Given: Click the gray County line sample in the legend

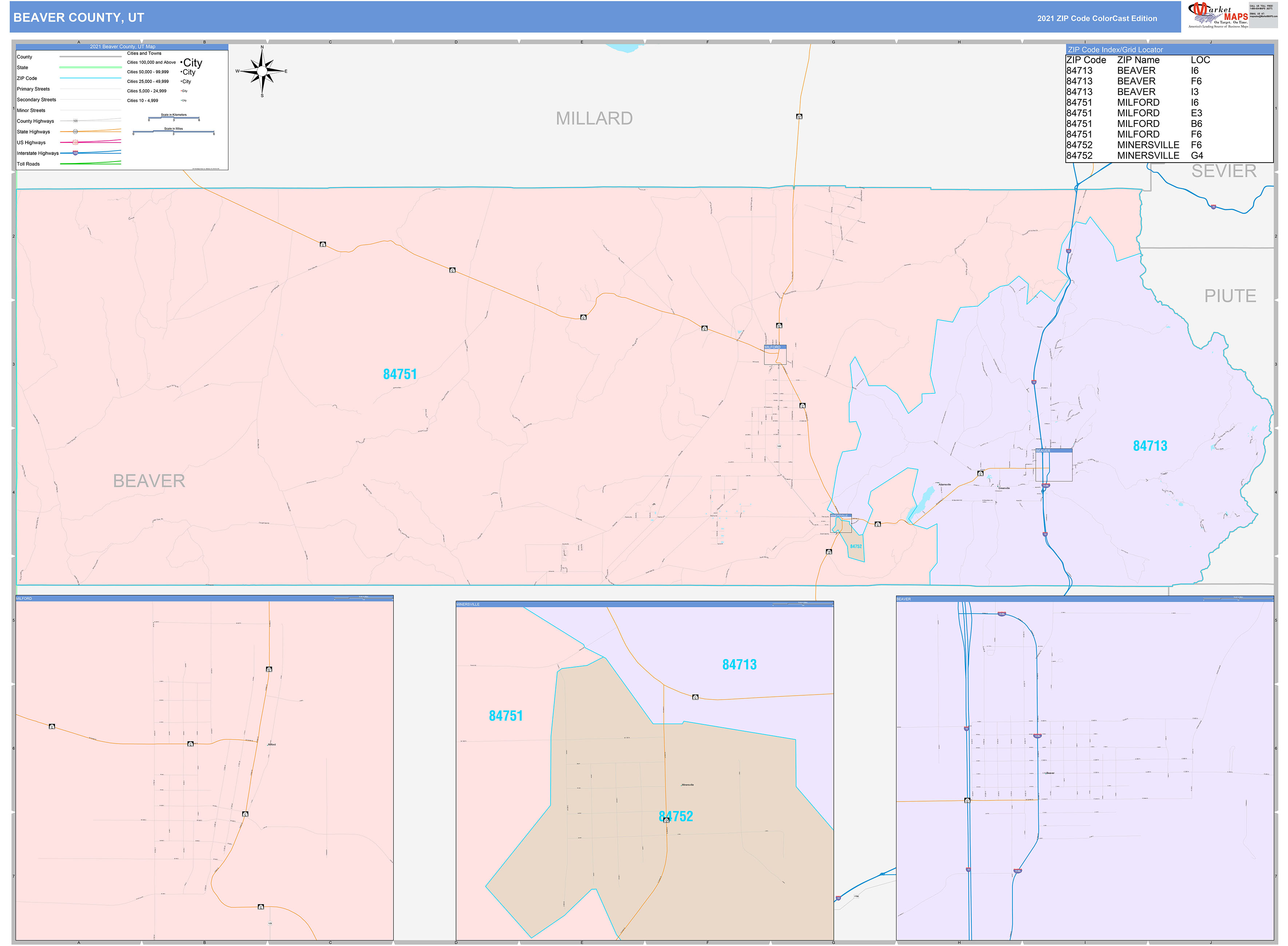Looking at the screenshot, I should 91,57.
